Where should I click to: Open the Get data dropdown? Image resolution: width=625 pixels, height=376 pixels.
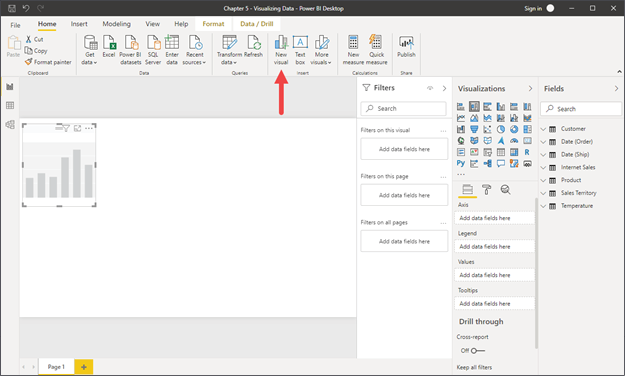coord(90,50)
